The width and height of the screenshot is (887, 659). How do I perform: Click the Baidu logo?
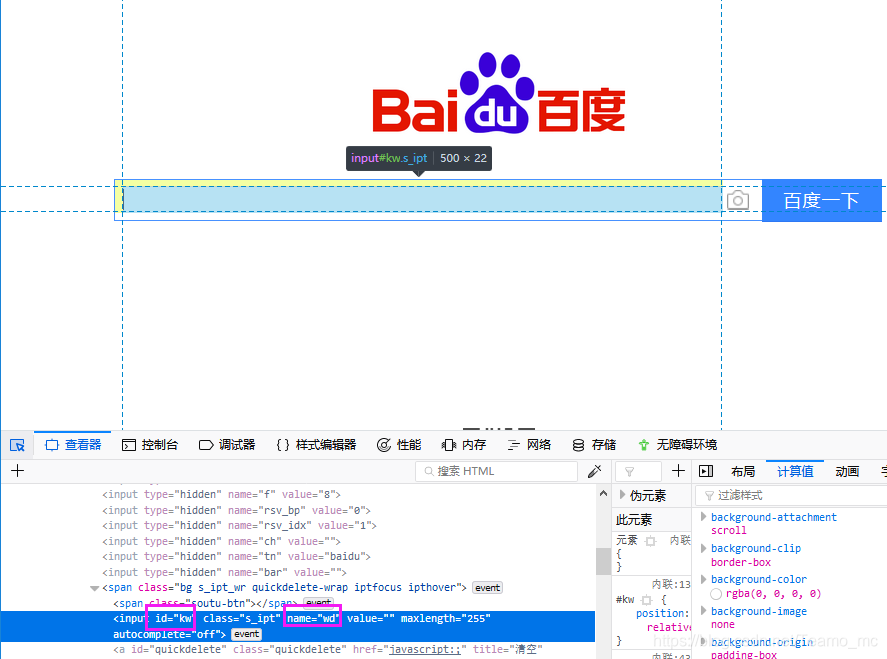[498, 93]
